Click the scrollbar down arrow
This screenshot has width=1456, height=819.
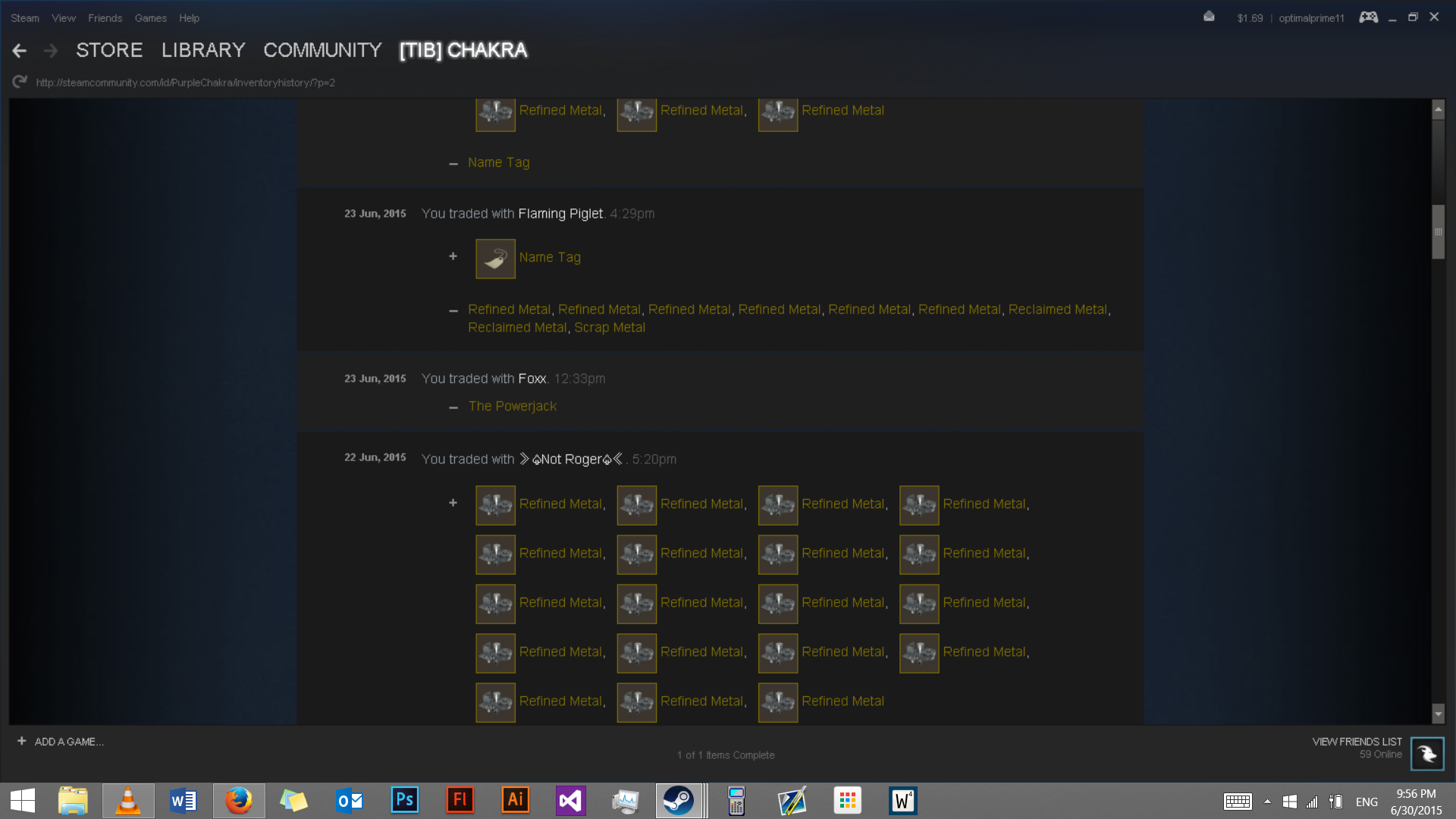click(x=1438, y=714)
